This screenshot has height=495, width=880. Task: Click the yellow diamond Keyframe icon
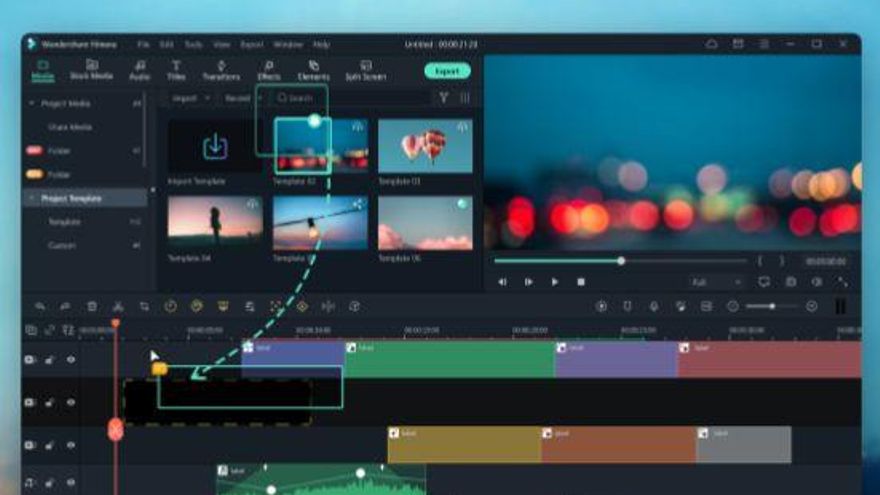point(302,306)
